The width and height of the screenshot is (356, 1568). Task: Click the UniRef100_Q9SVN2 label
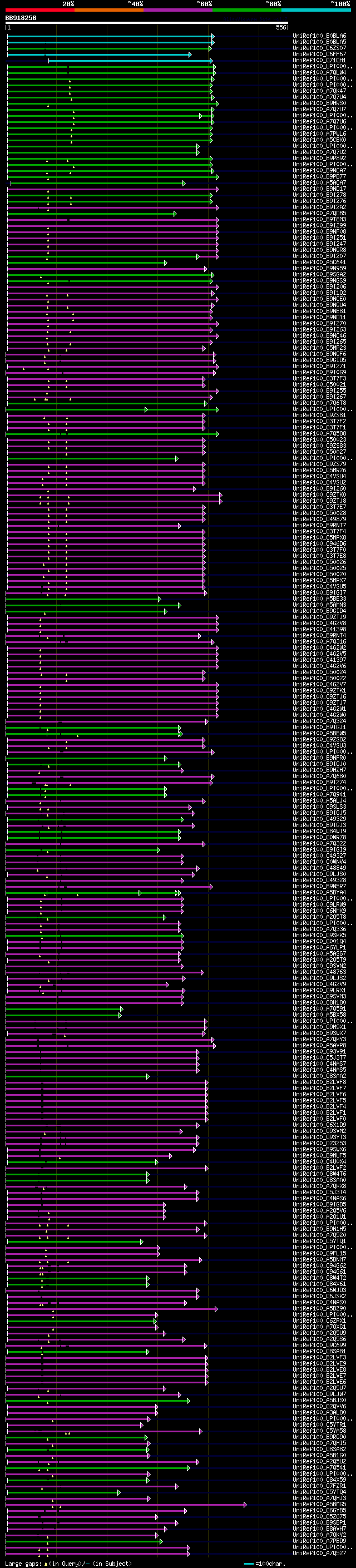tap(319, 966)
